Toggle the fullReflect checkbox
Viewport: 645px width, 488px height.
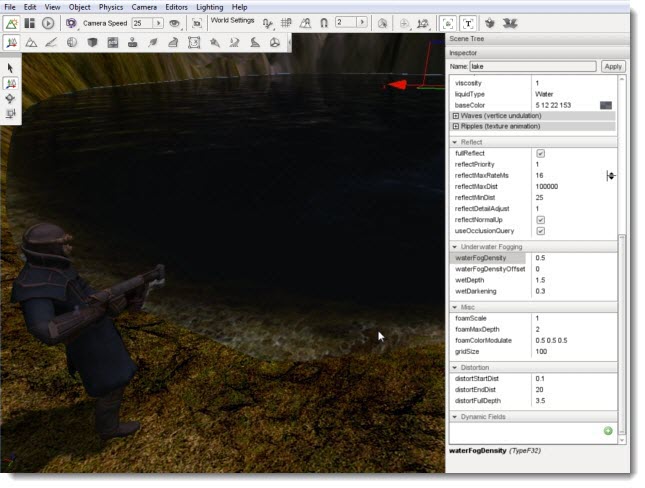pos(541,153)
